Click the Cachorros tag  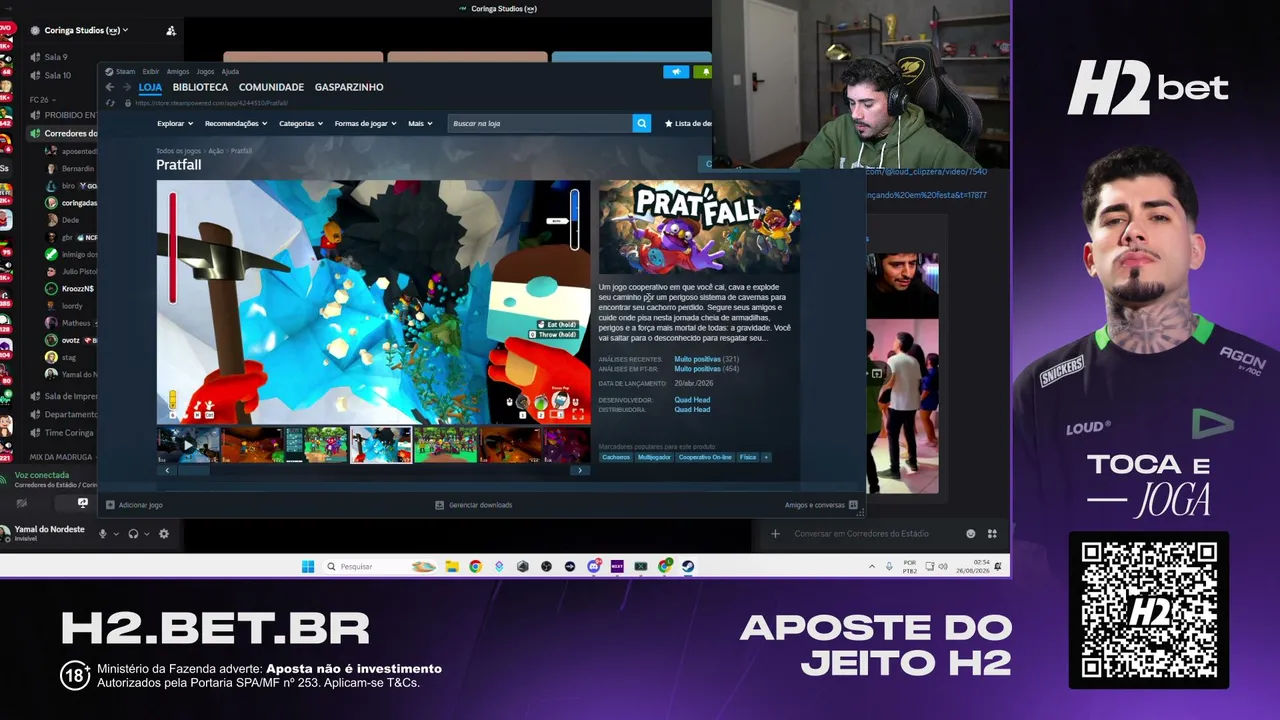[616, 457]
